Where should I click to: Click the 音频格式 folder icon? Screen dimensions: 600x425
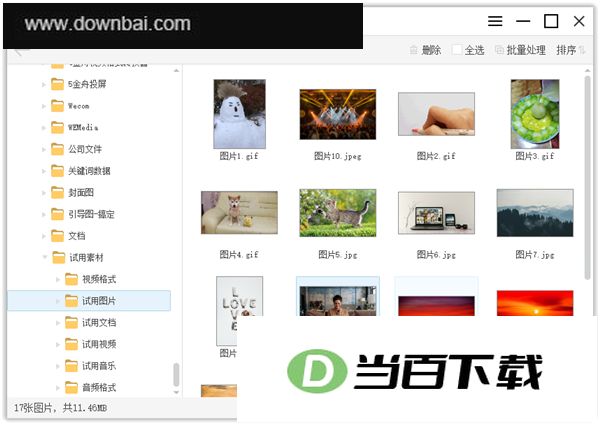coord(71,388)
